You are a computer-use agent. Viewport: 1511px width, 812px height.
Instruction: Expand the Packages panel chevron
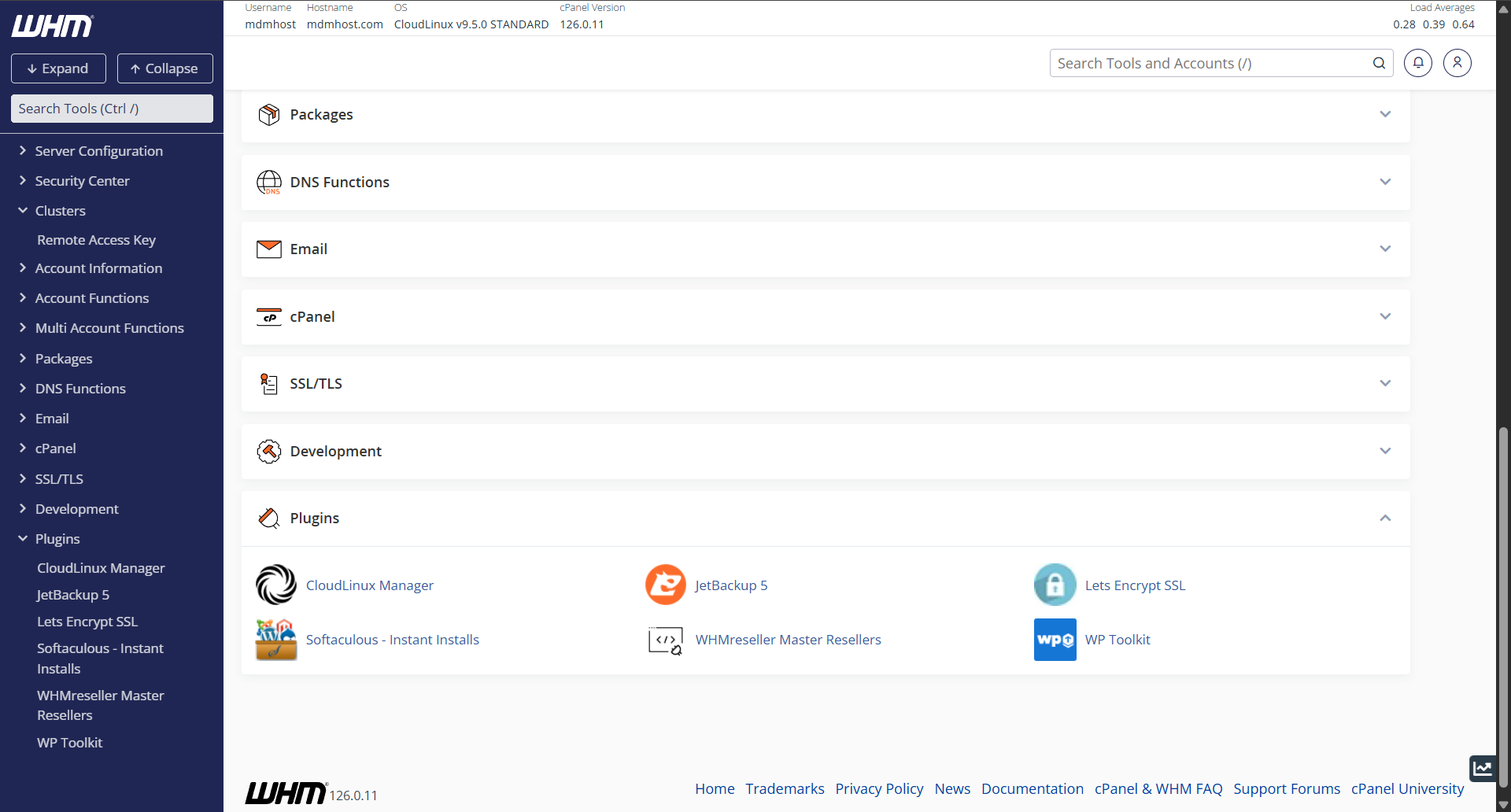[1385, 115]
